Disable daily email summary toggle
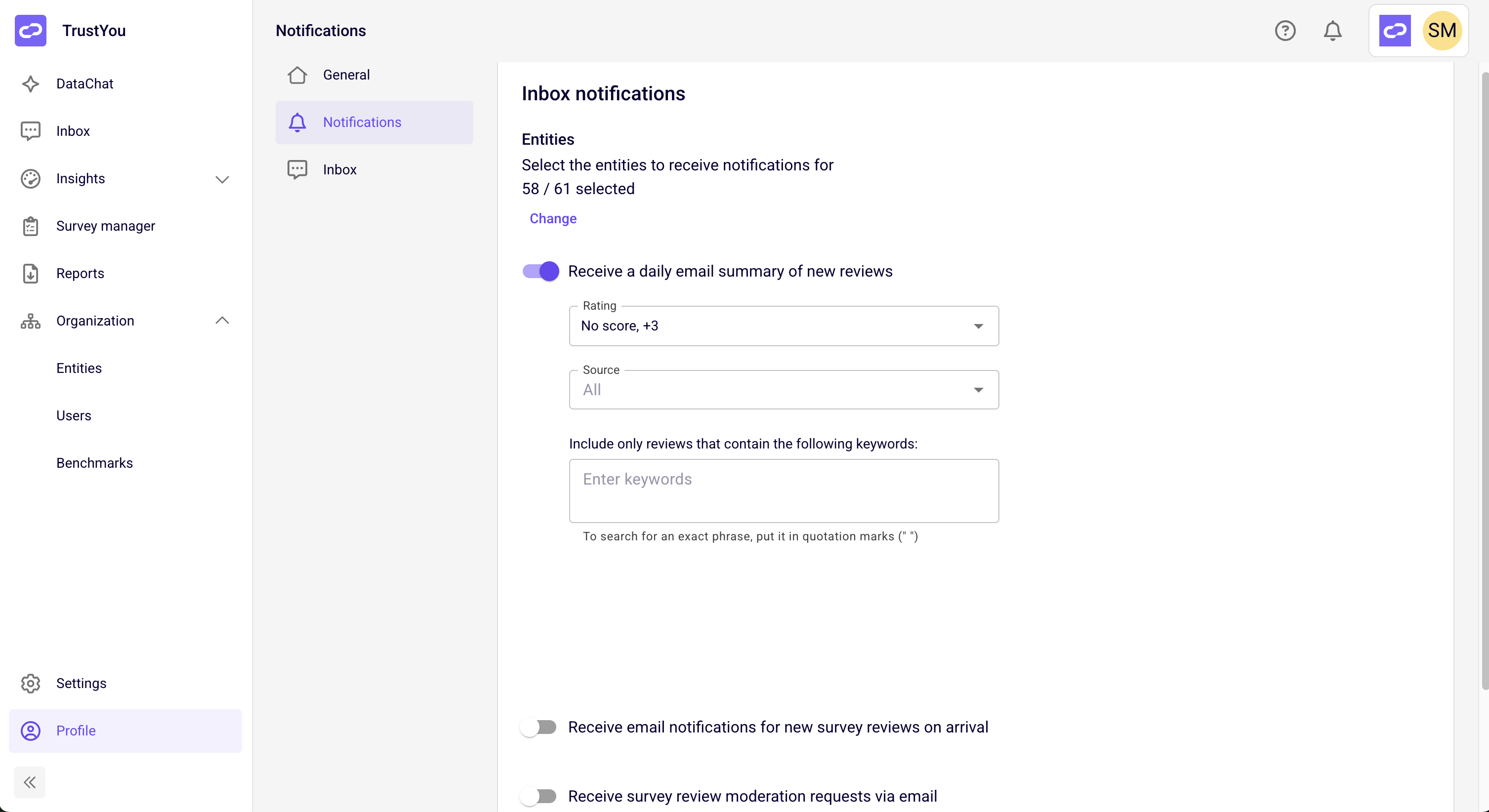Screen dimensions: 1489x812 [x=540, y=271]
